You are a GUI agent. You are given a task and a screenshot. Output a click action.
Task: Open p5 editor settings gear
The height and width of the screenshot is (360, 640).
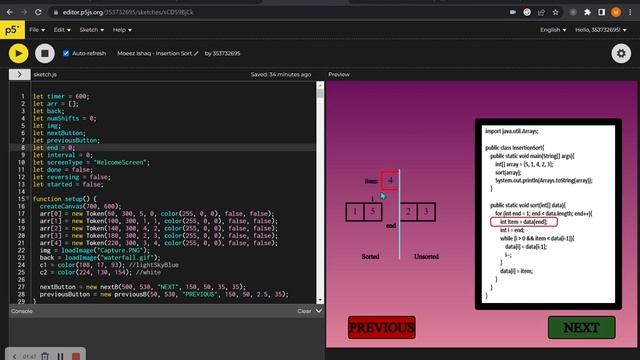(621, 53)
